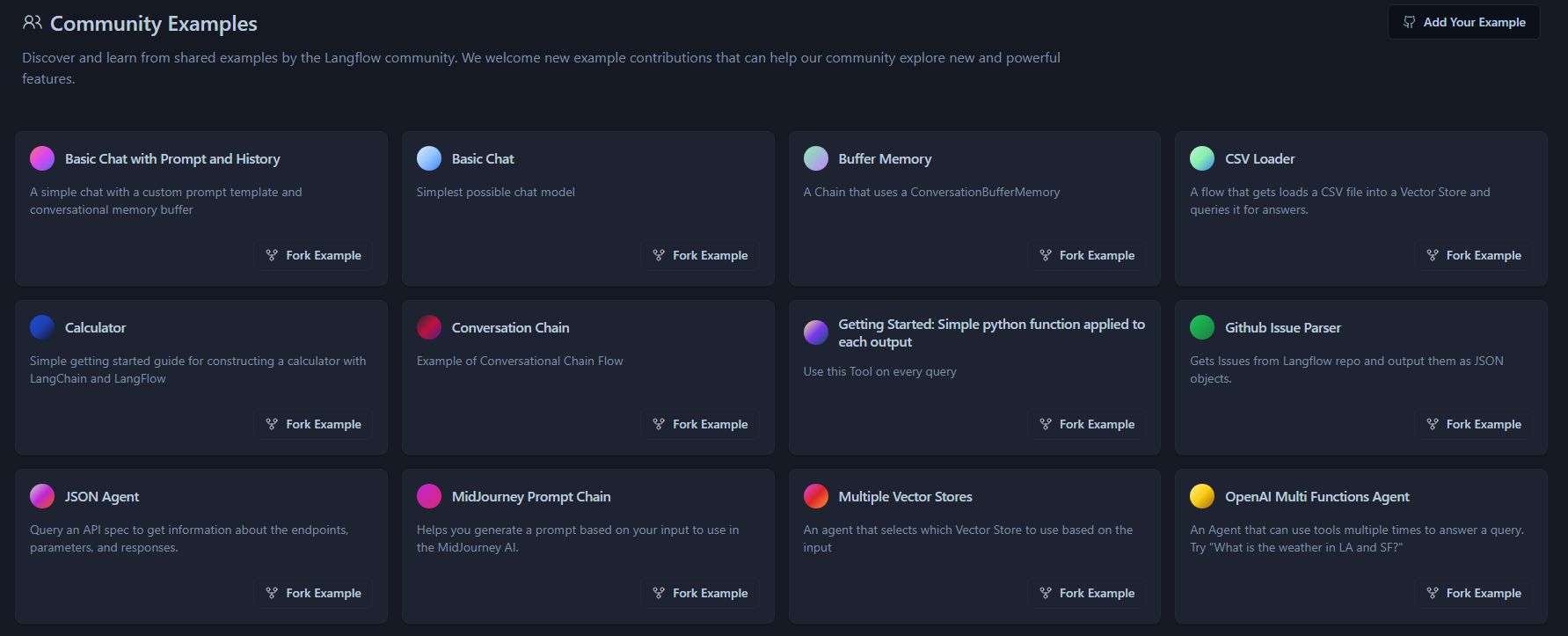Image resolution: width=1568 pixels, height=636 pixels.
Task: Click the Conversation Chain card title
Action: 510,328
